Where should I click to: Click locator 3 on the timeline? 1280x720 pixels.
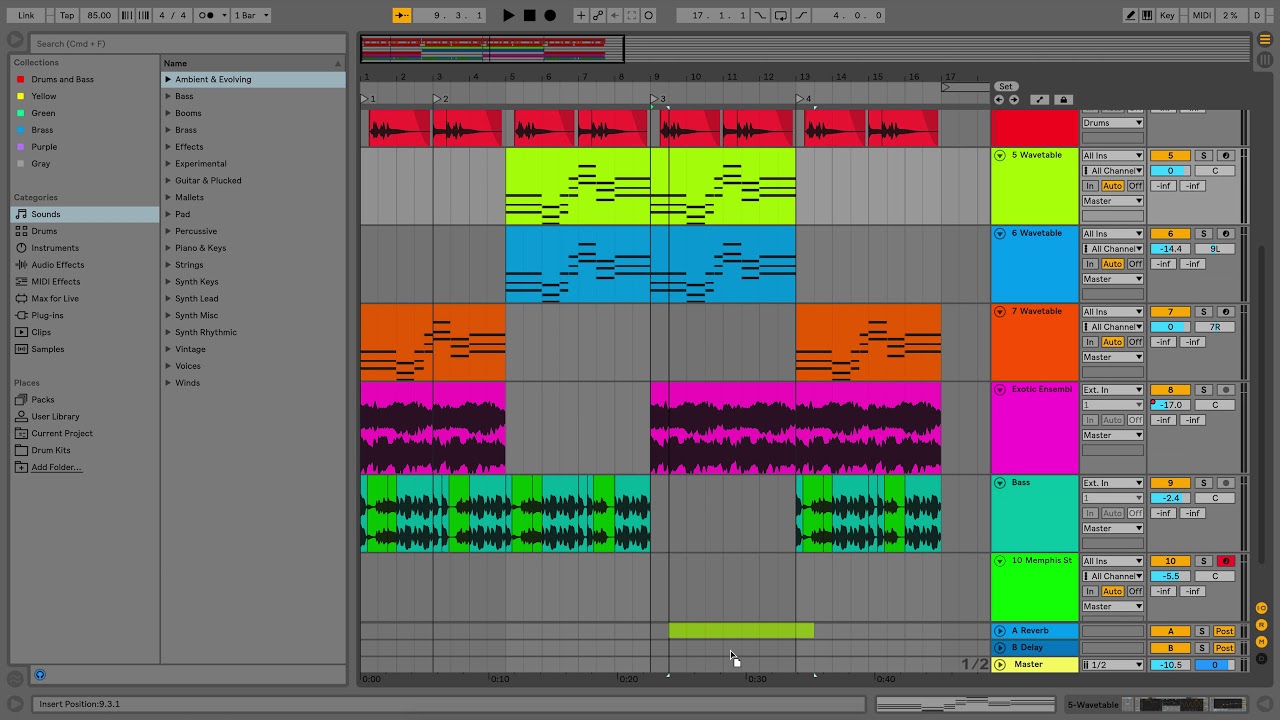657,99
